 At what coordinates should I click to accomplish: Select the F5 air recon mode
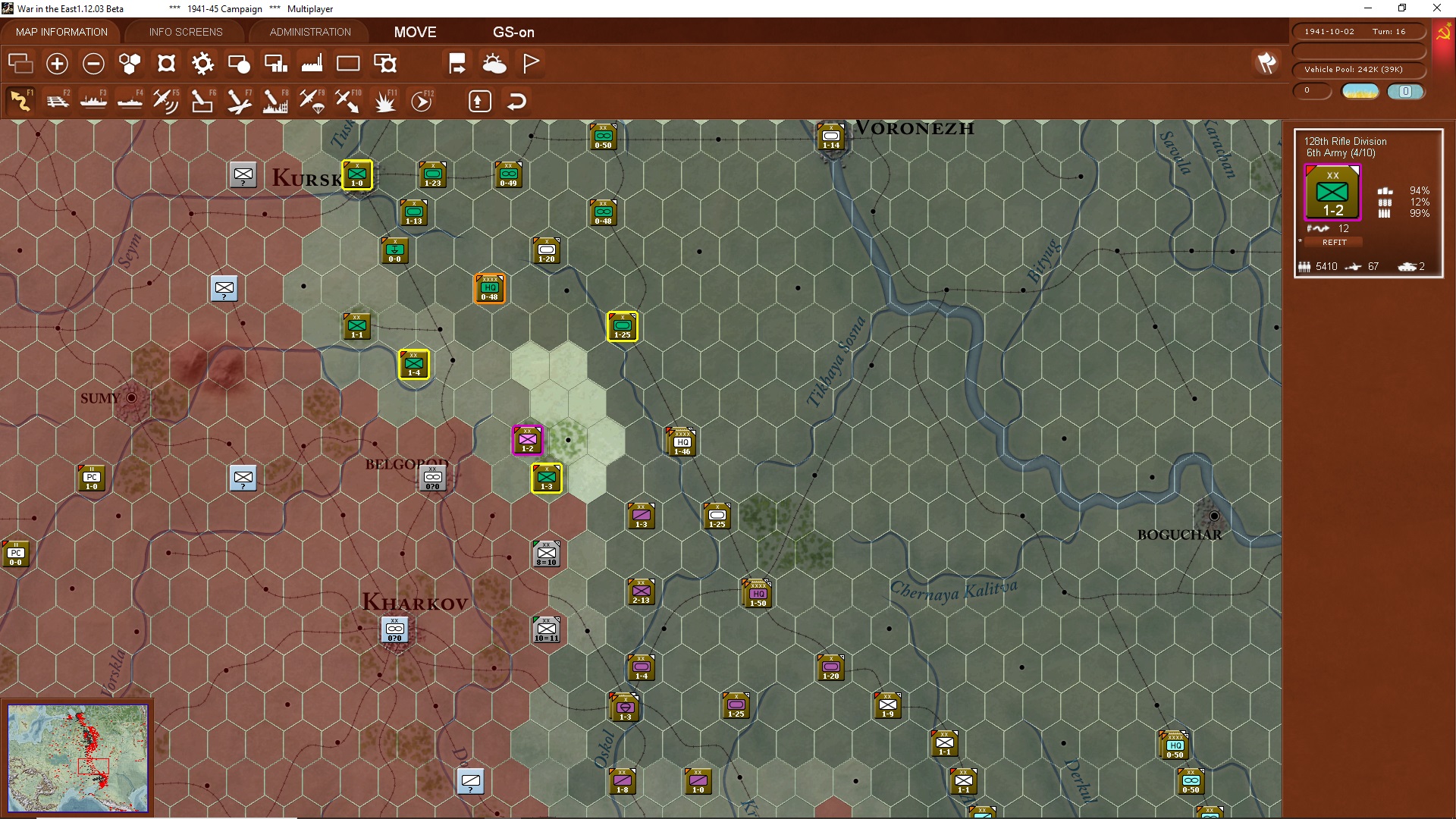pyautogui.click(x=166, y=101)
